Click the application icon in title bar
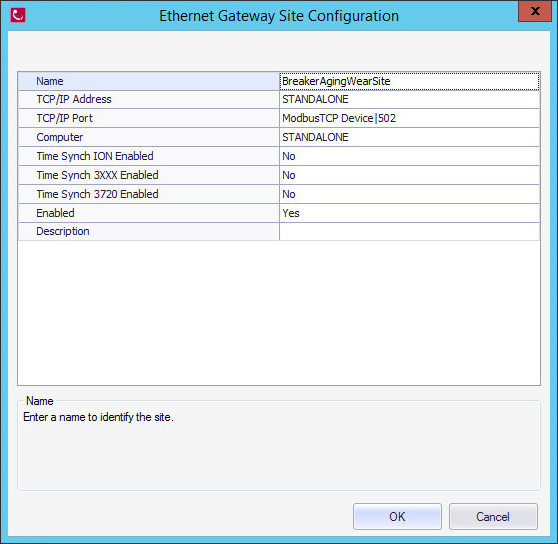Screen dimensions: 558x544 [x=18, y=15]
